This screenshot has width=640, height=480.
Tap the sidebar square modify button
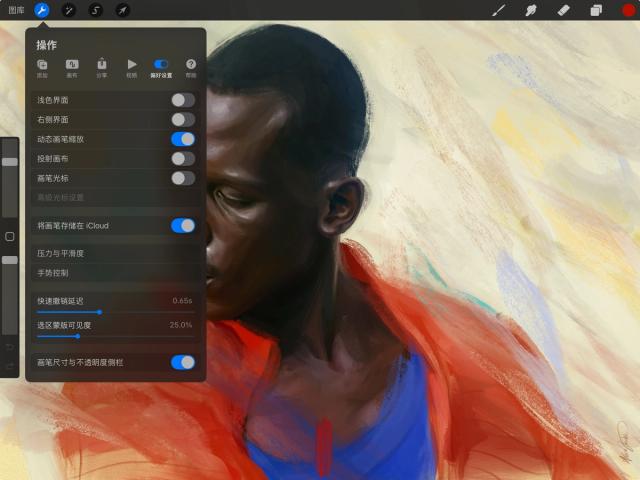click(x=10, y=236)
